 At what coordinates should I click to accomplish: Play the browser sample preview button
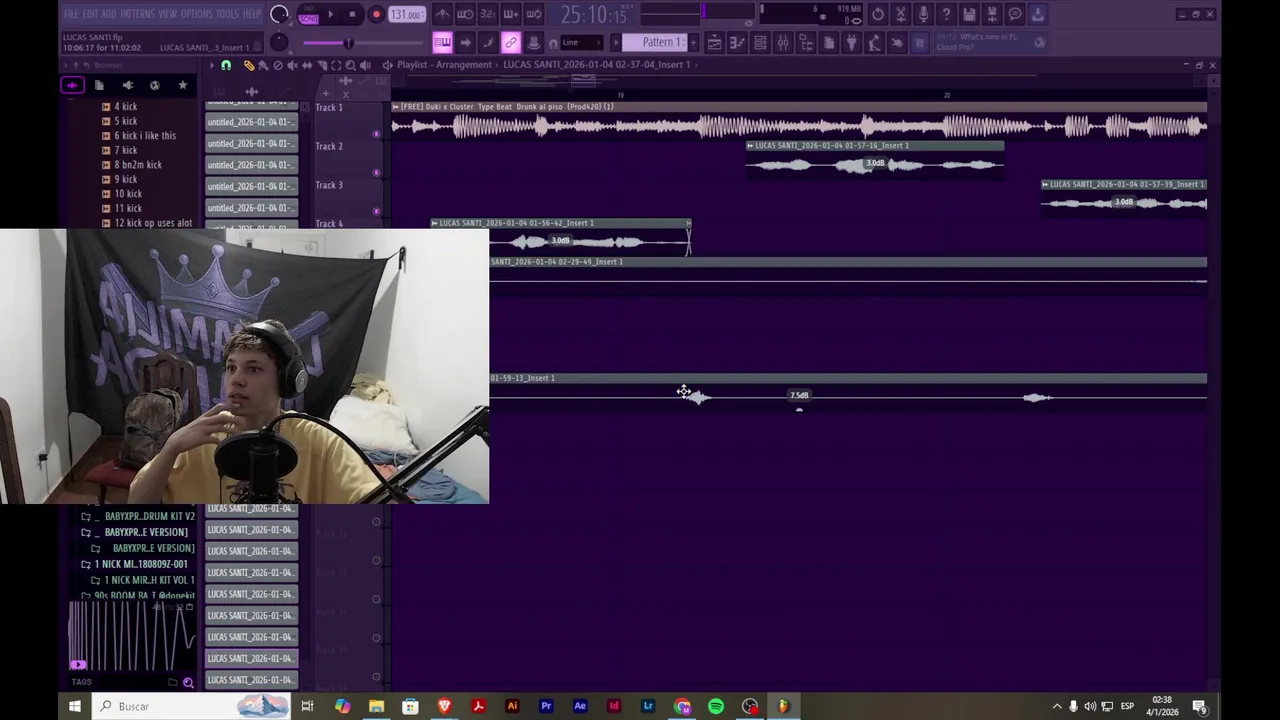coord(78,664)
